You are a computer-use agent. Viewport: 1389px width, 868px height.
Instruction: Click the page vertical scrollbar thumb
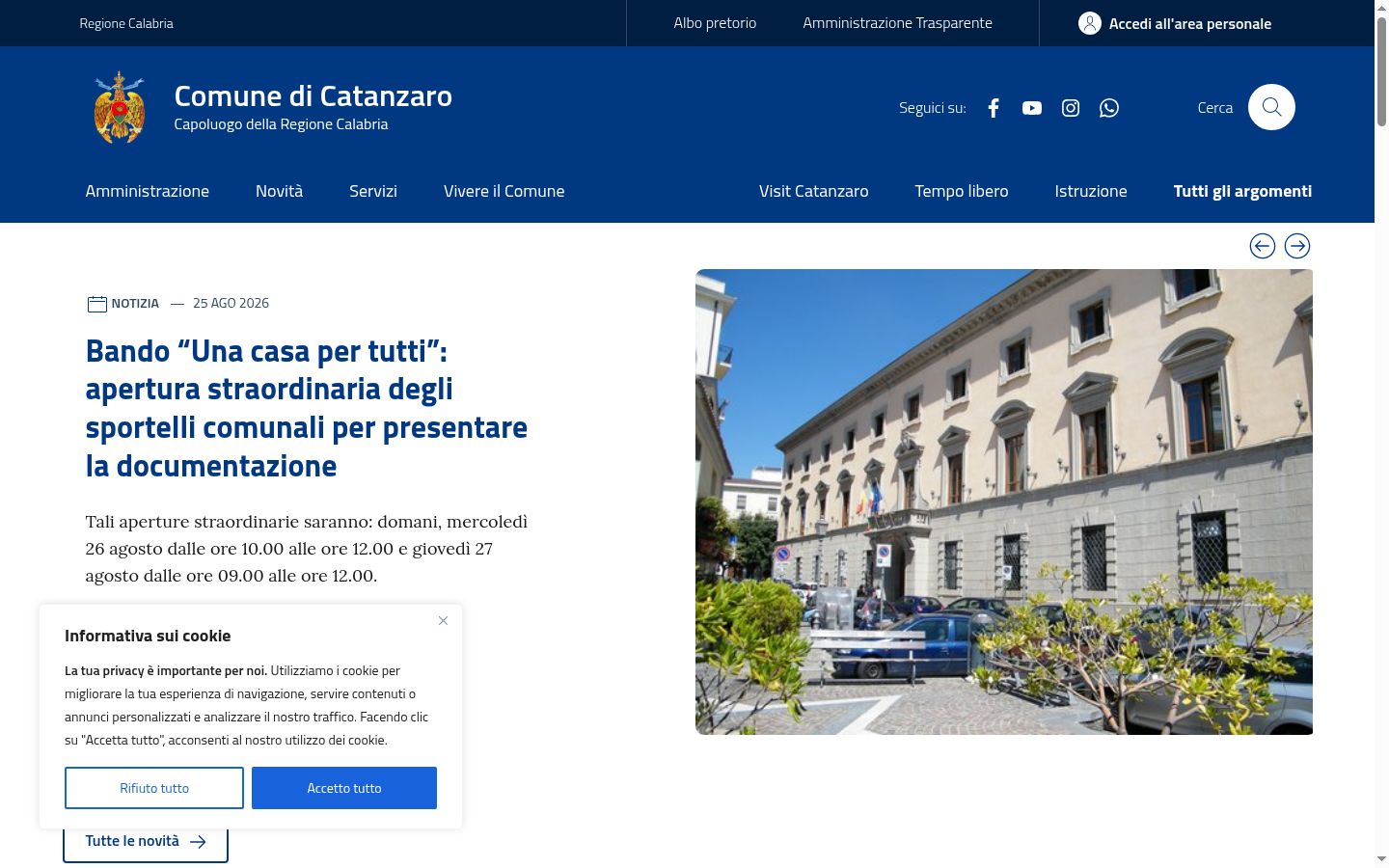1381,69
